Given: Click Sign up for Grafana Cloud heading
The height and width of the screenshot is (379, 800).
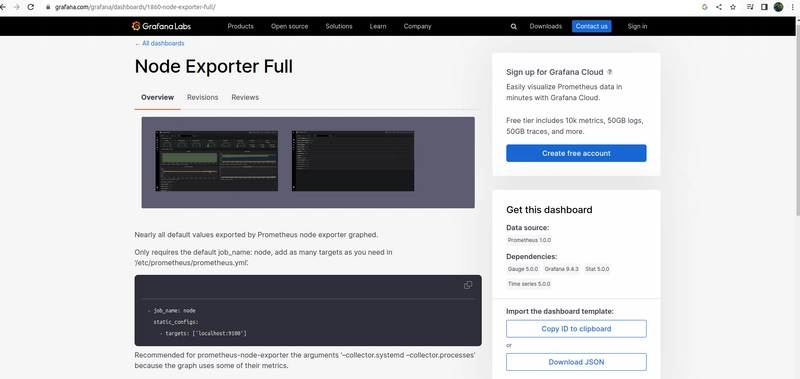Looking at the screenshot, I should (x=555, y=72).
